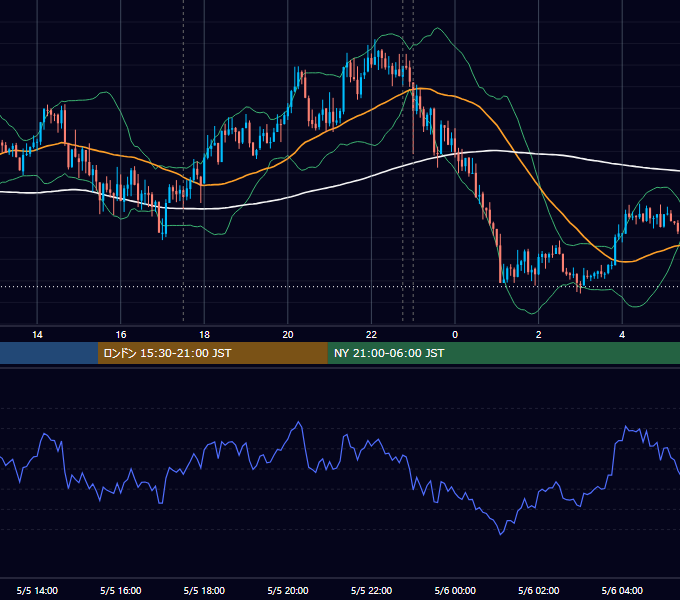Screen dimensions: 680x600
Task: Click the 5/6 04:00 date label
Action: coord(622,590)
